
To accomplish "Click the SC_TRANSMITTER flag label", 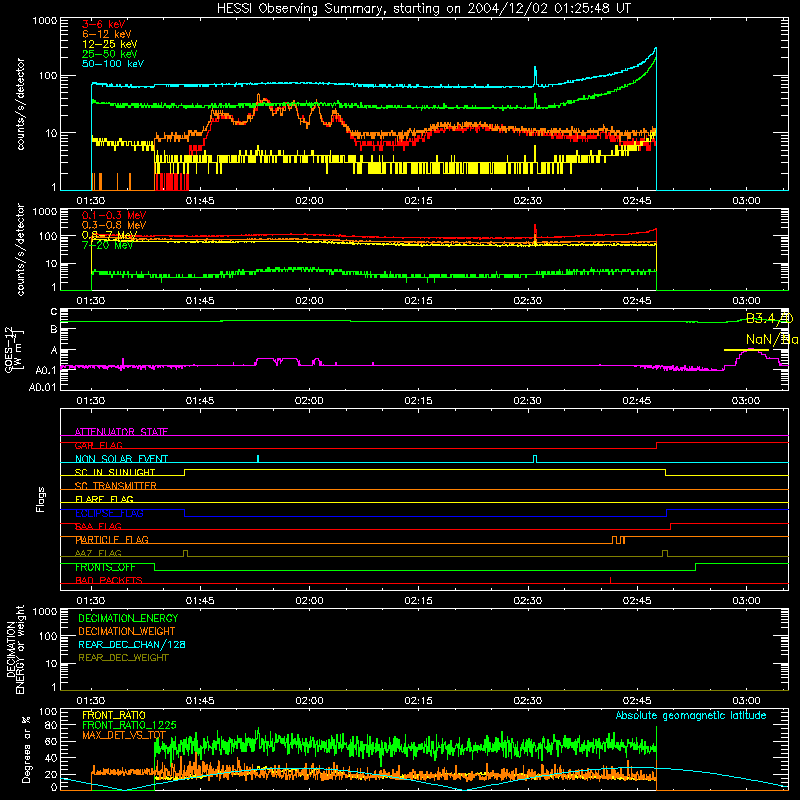I will (x=115, y=486).
